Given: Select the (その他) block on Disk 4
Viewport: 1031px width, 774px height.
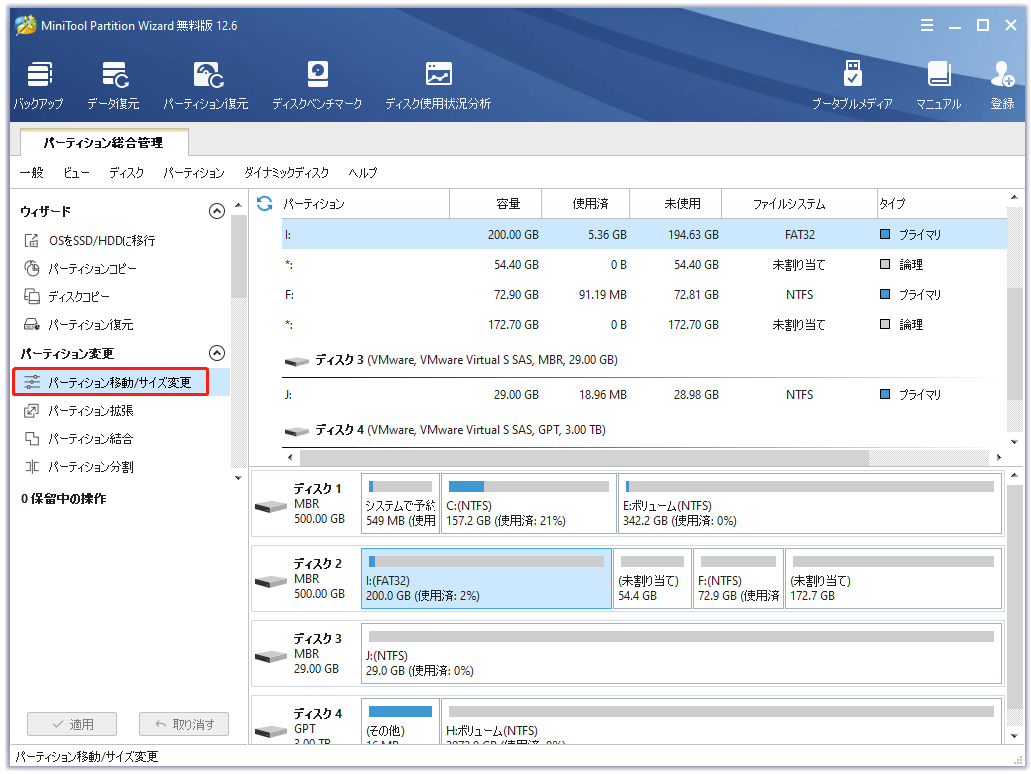Looking at the screenshot, I should coord(400,722).
